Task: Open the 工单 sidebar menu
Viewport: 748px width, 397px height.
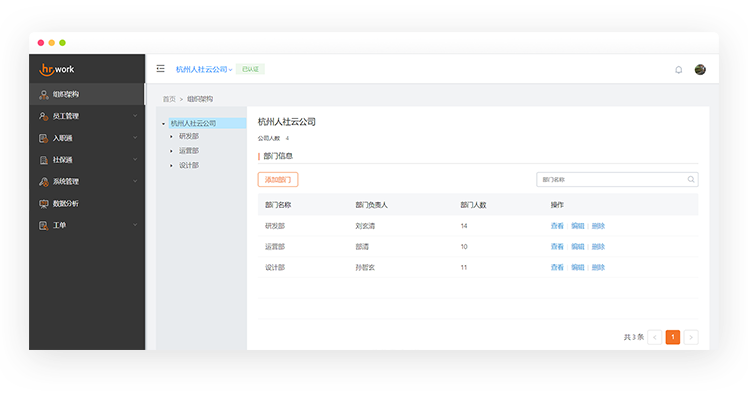Action: pyautogui.click(x=87, y=225)
